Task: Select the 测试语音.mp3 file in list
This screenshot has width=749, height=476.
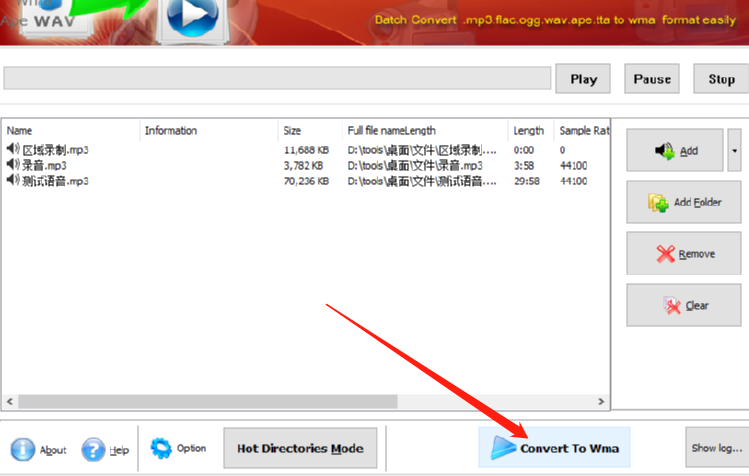Action: pyautogui.click(x=306, y=181)
